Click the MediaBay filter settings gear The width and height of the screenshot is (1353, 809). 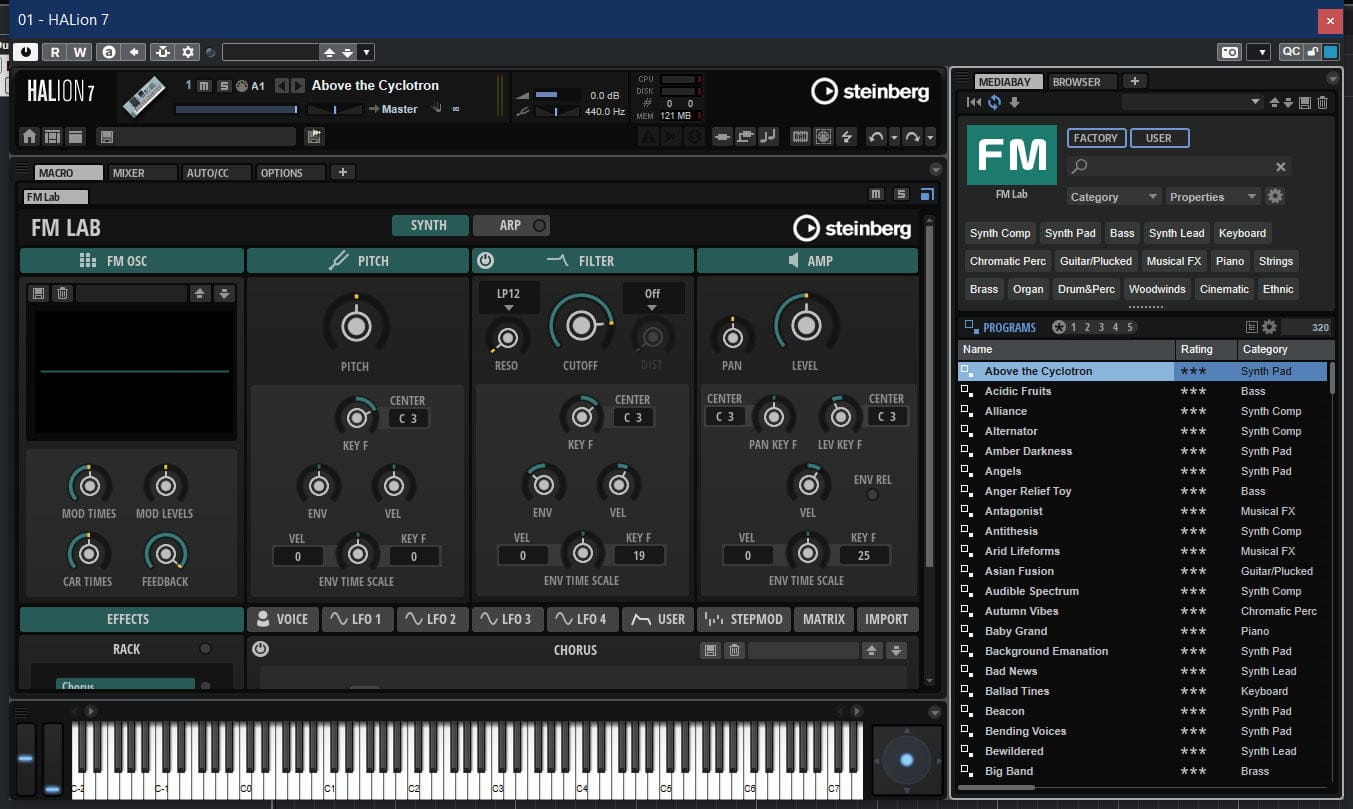1275,196
